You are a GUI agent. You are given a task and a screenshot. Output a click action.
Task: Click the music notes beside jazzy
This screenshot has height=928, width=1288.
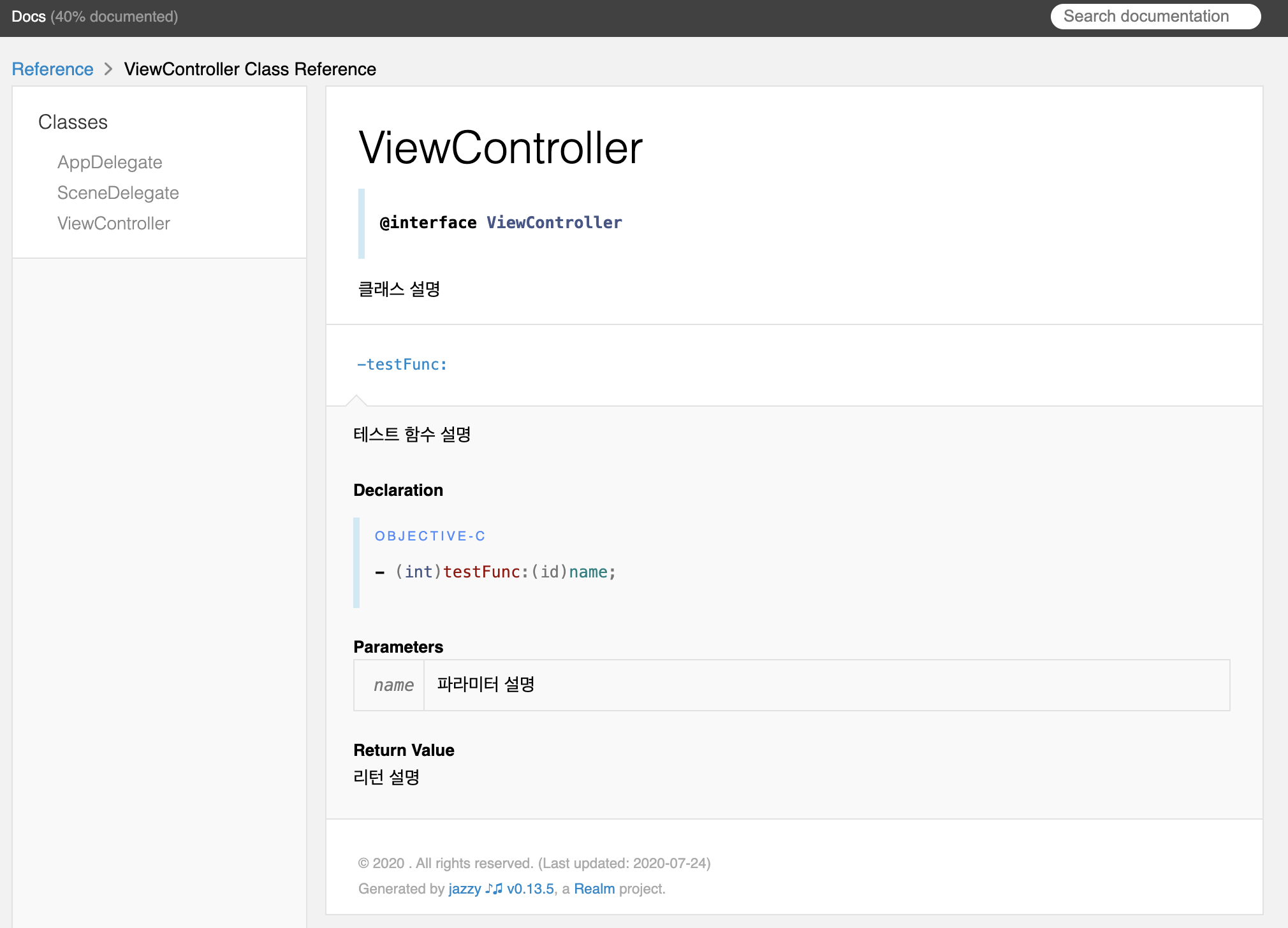pos(494,888)
